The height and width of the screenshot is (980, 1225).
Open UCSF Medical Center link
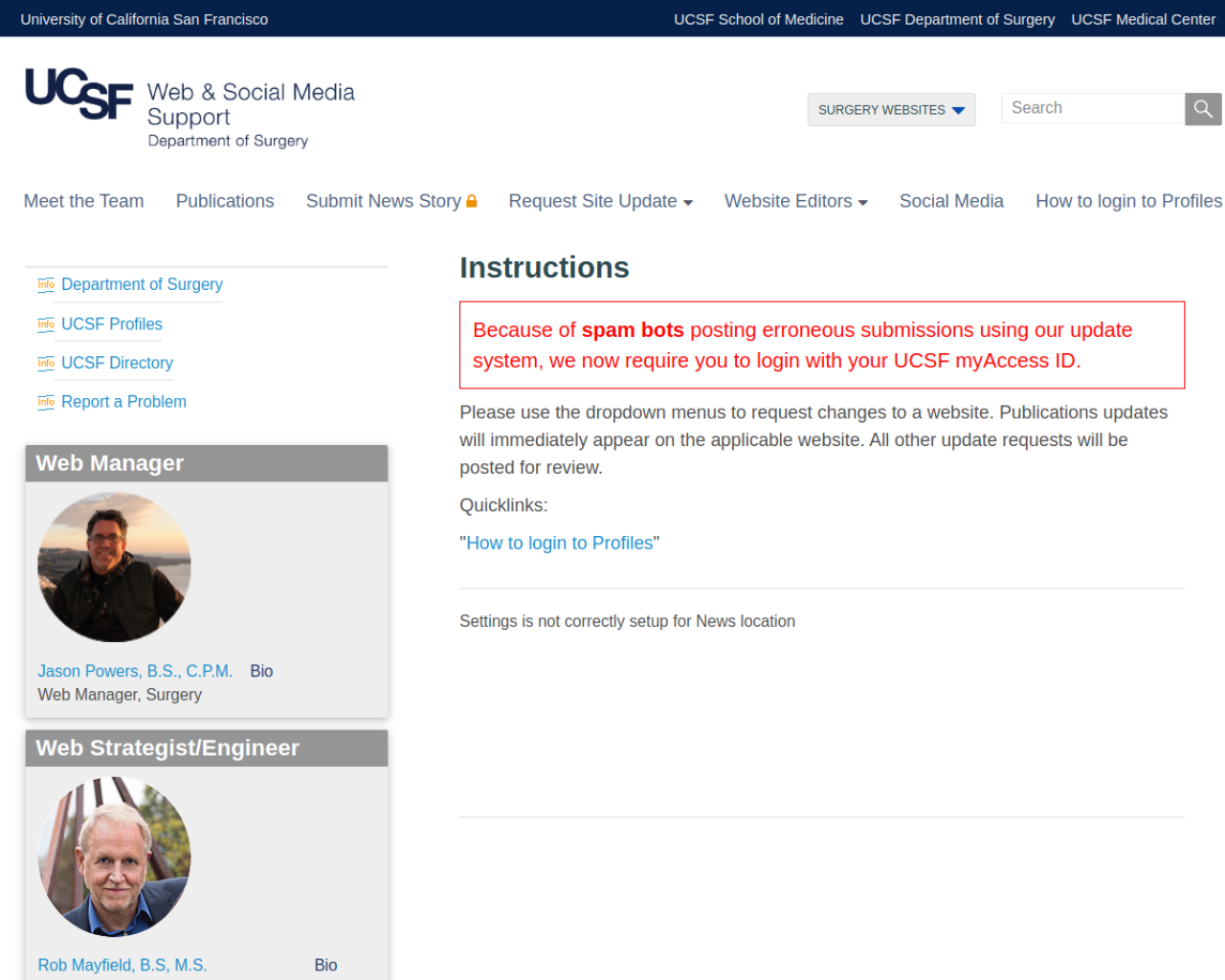[x=1143, y=19]
